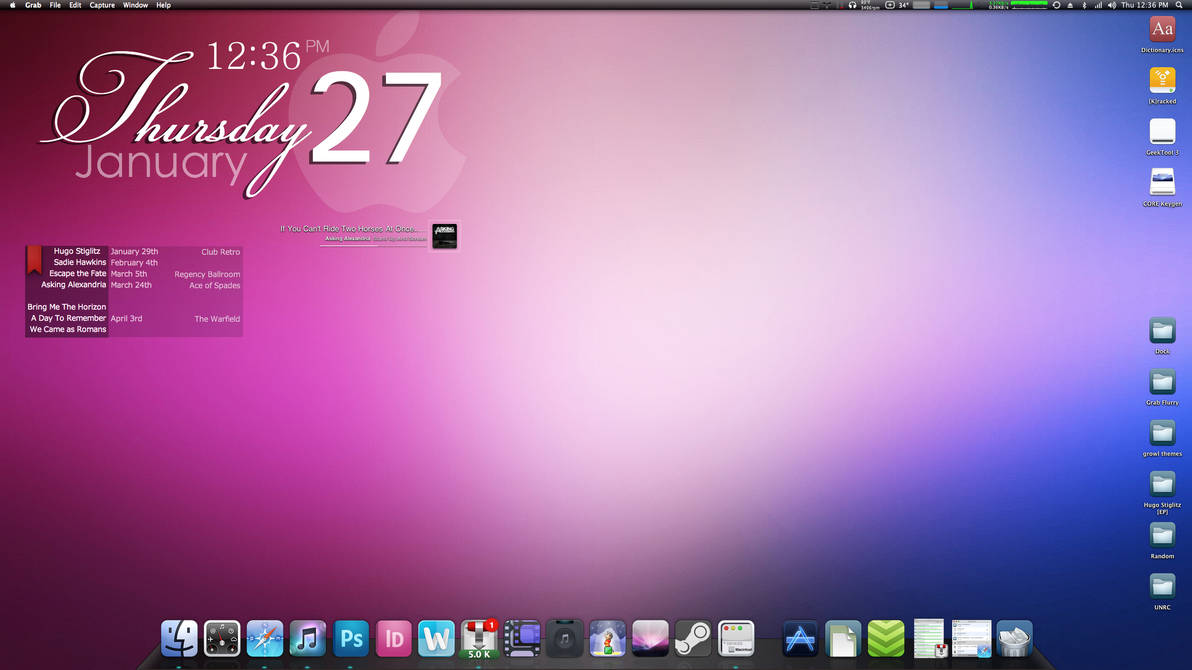Screen dimensions: 1192x670
Task: Open the File menu
Action: (55, 5)
